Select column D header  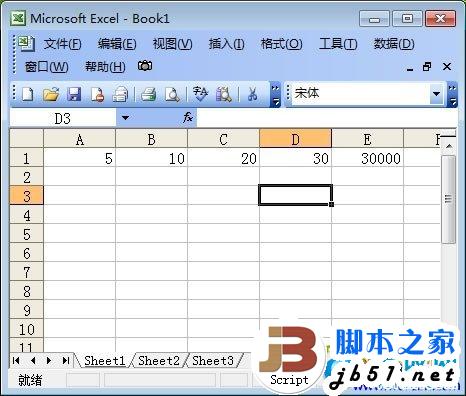pyautogui.click(x=295, y=139)
